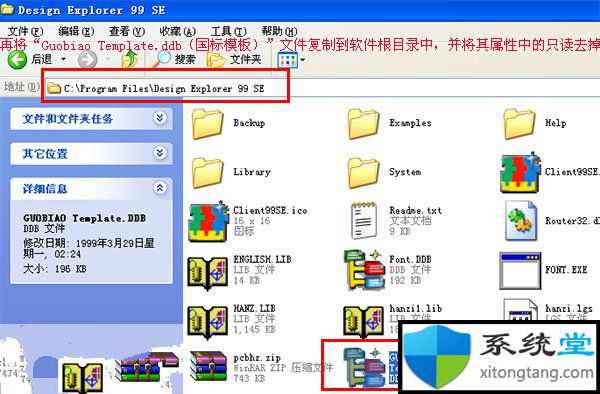
Task: Click the Up folder toolbar icon
Action: click(x=130, y=60)
